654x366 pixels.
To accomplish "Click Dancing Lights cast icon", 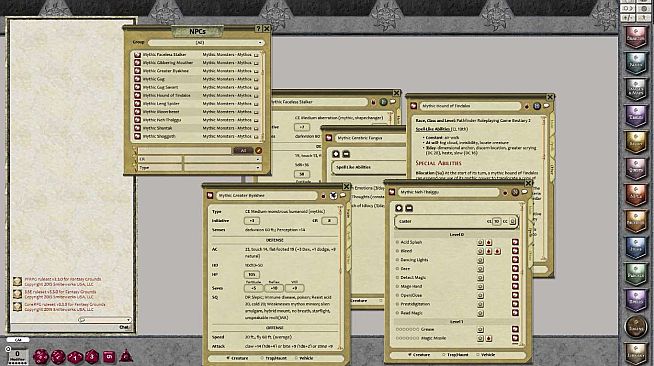I will [480, 260].
